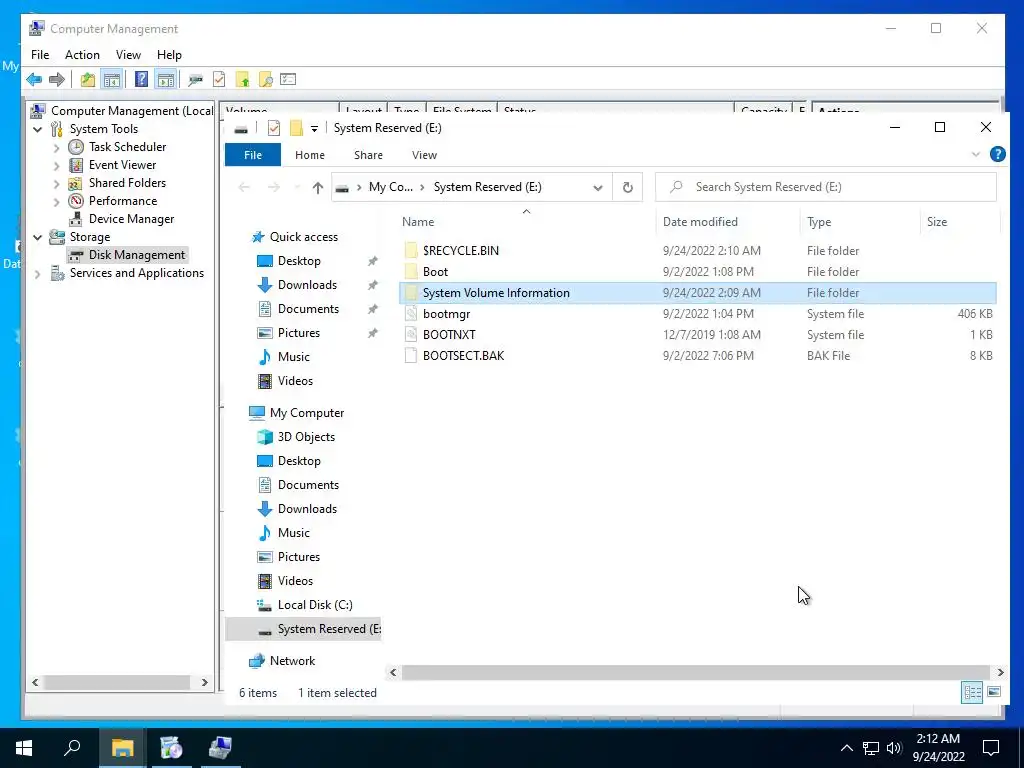Open Quick access in navigation pane
Screen dimensions: 1024x768
(x=304, y=237)
